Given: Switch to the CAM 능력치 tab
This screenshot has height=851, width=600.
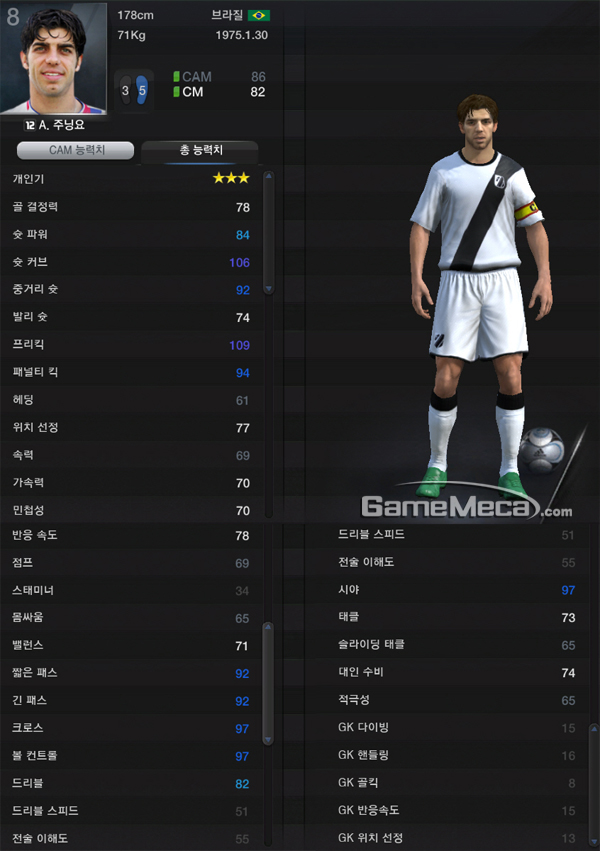Looking at the screenshot, I should [x=75, y=150].
